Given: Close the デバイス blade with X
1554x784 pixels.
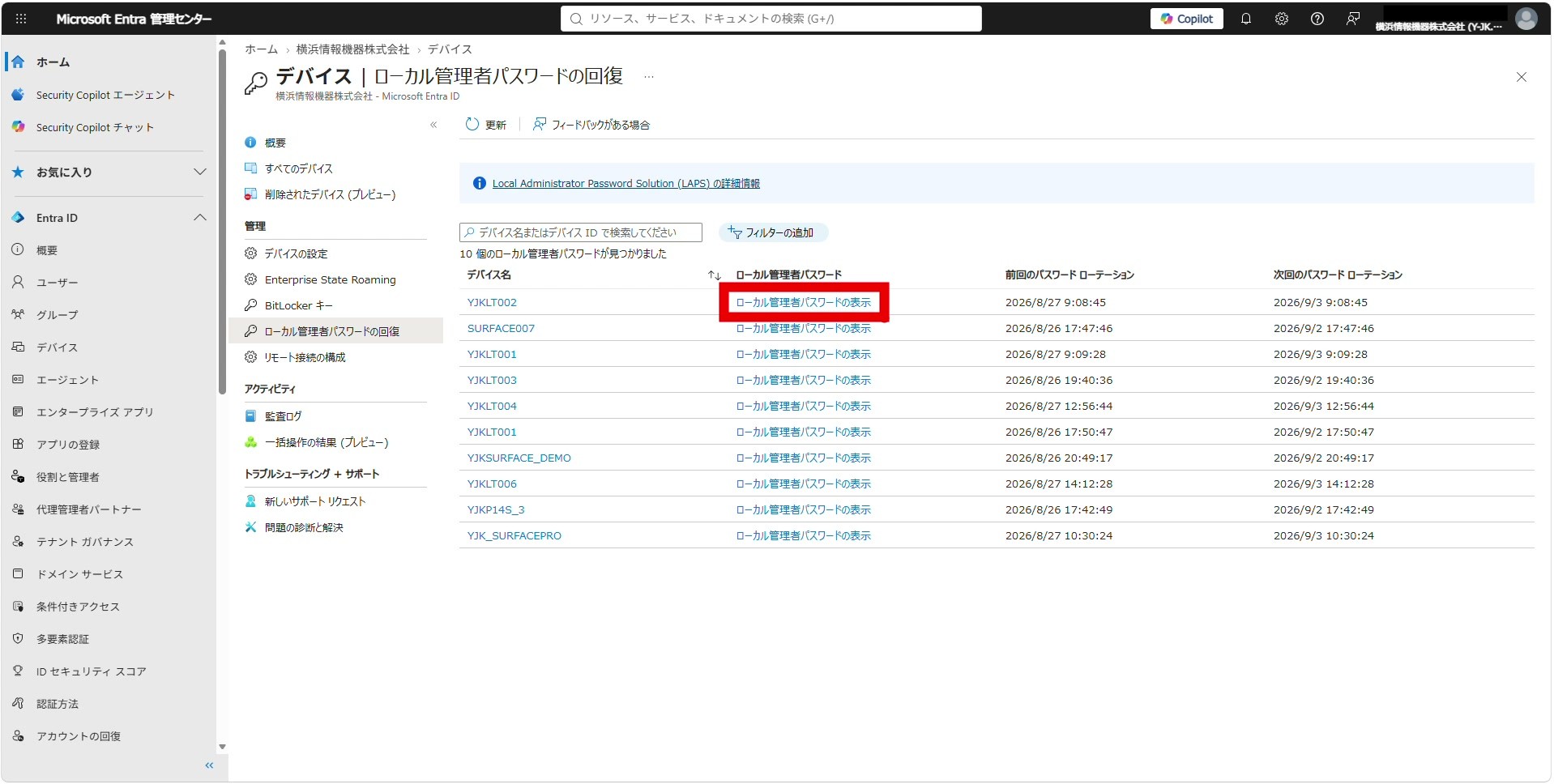Looking at the screenshot, I should pos(1521,77).
